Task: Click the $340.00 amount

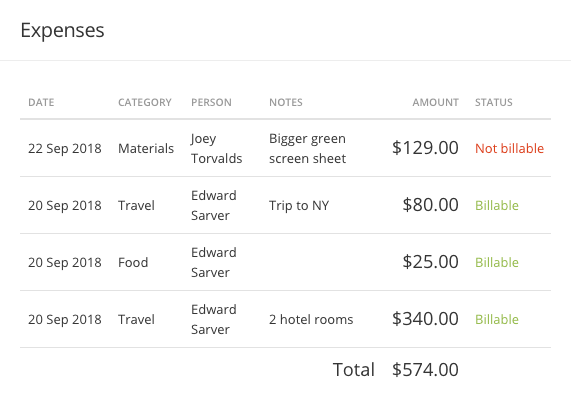Action: tap(425, 319)
